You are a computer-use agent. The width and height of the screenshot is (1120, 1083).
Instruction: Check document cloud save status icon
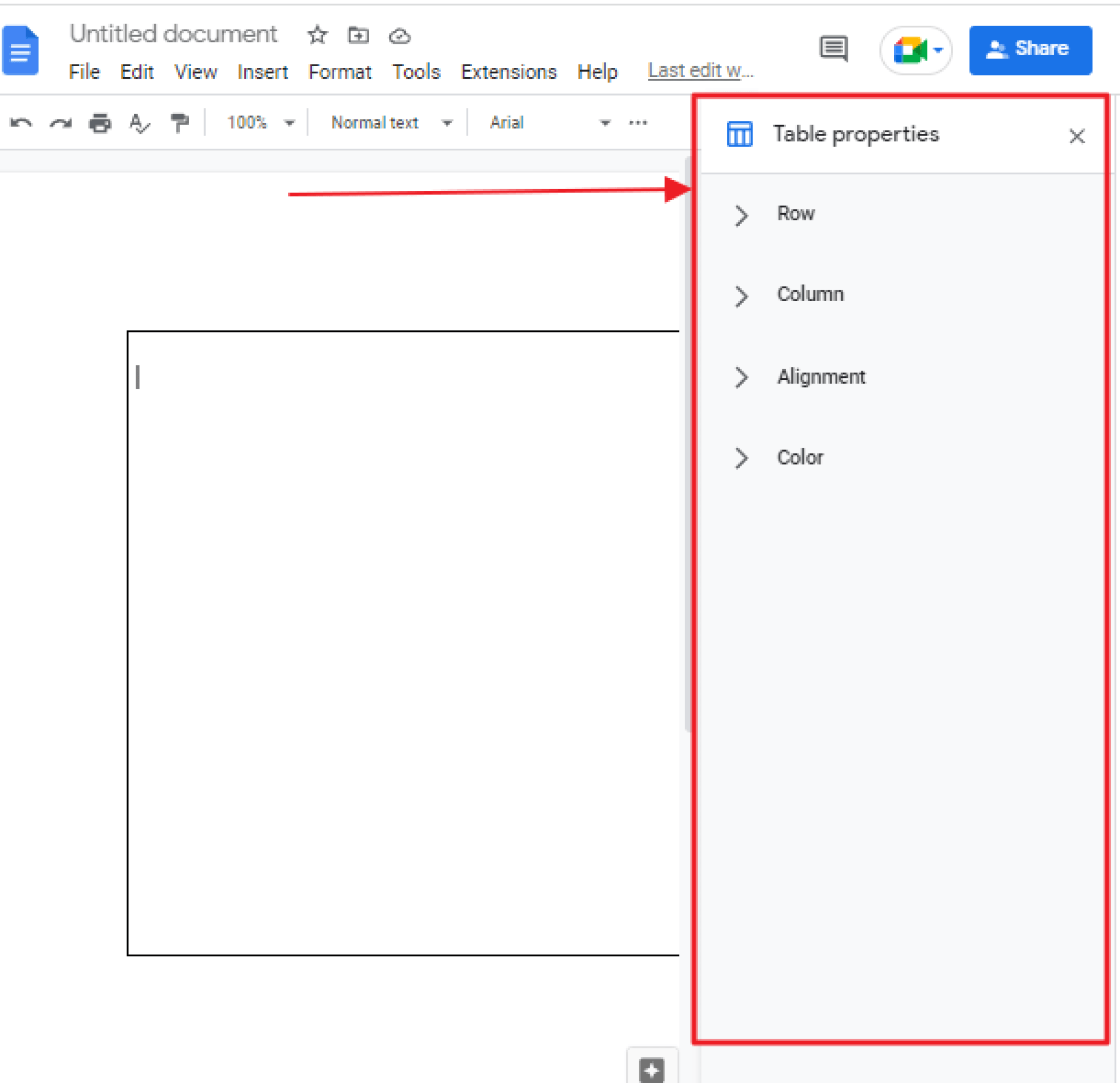399,36
